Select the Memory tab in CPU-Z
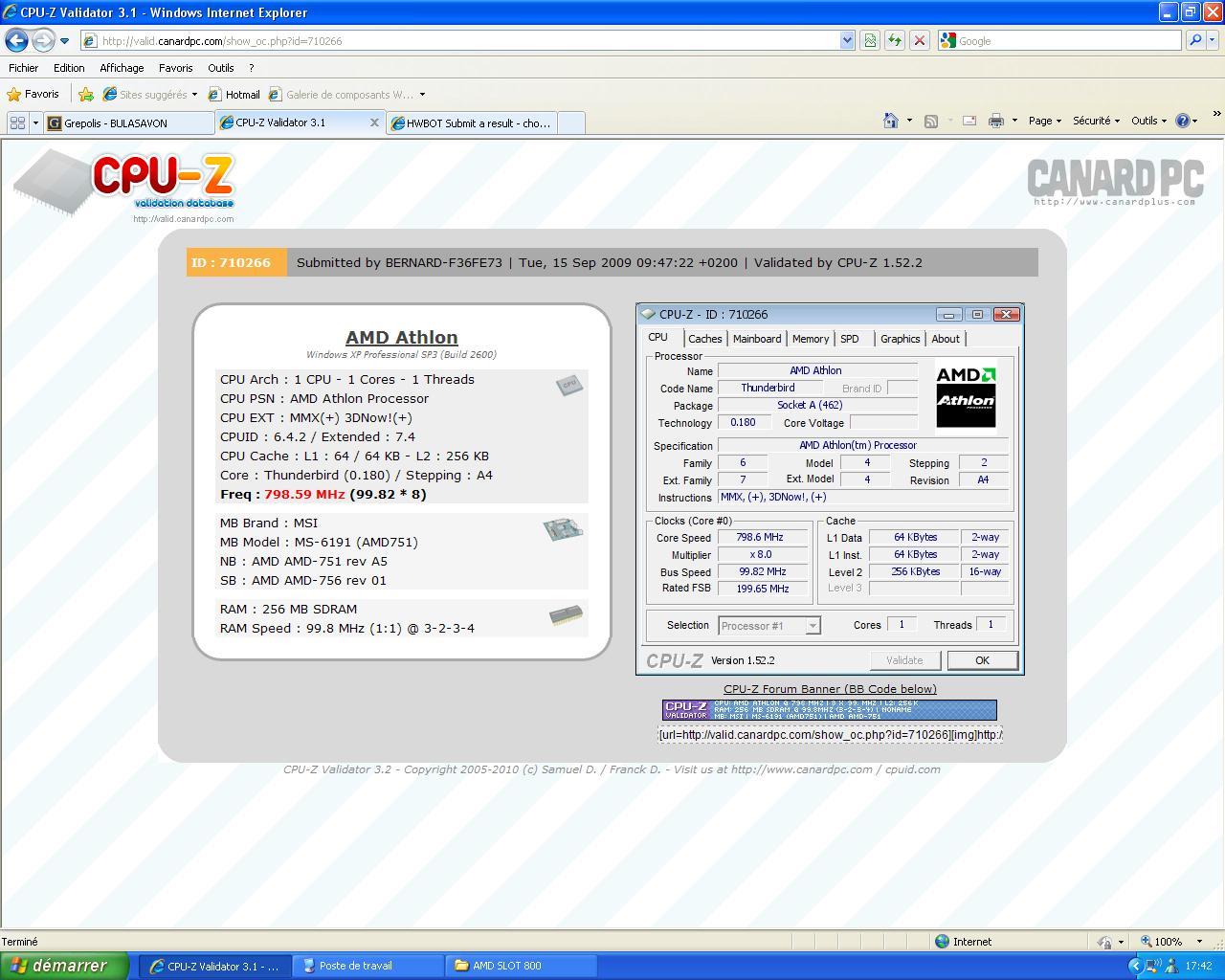This screenshot has width=1225, height=980. [810, 339]
